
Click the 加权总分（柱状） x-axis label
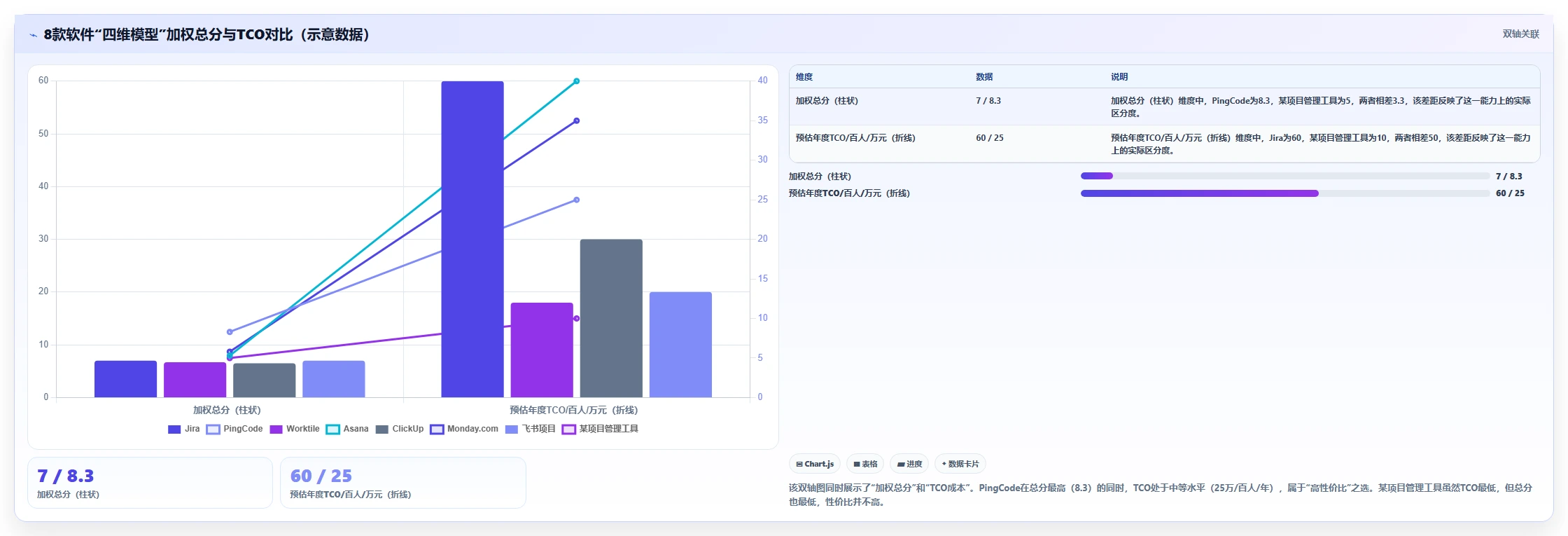(227, 410)
